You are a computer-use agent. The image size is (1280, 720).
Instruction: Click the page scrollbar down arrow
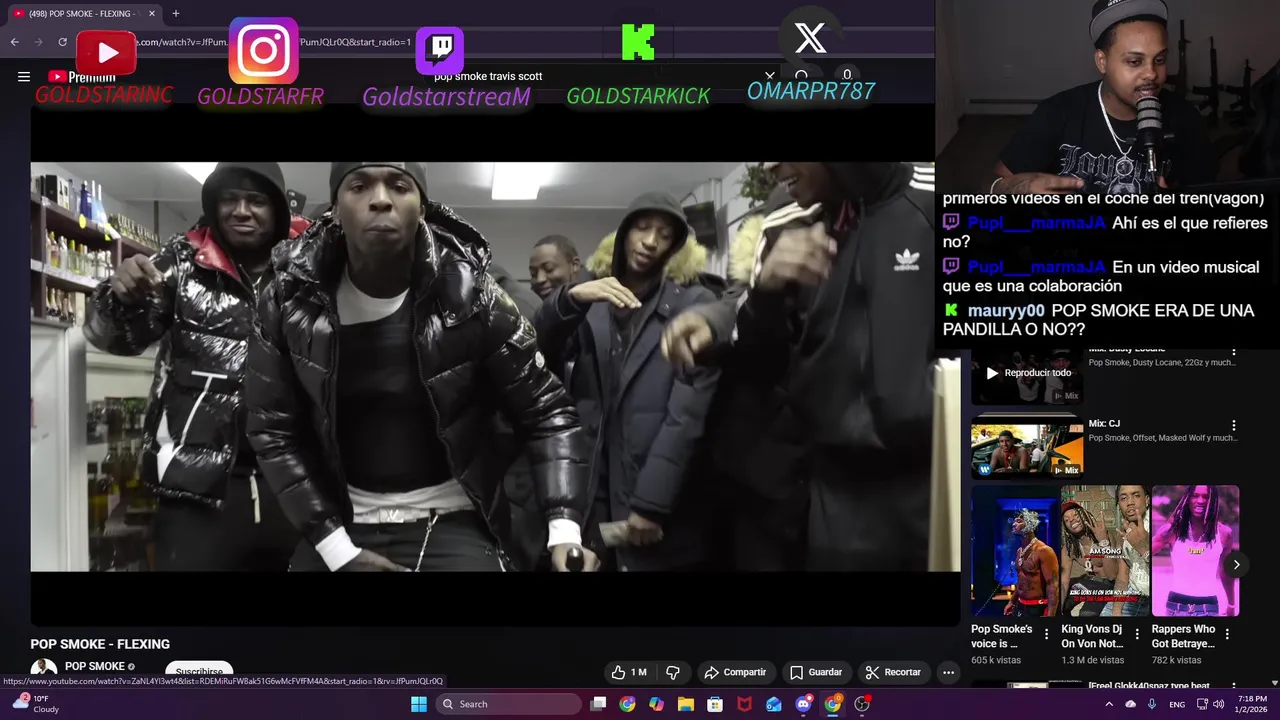pos(1274,683)
